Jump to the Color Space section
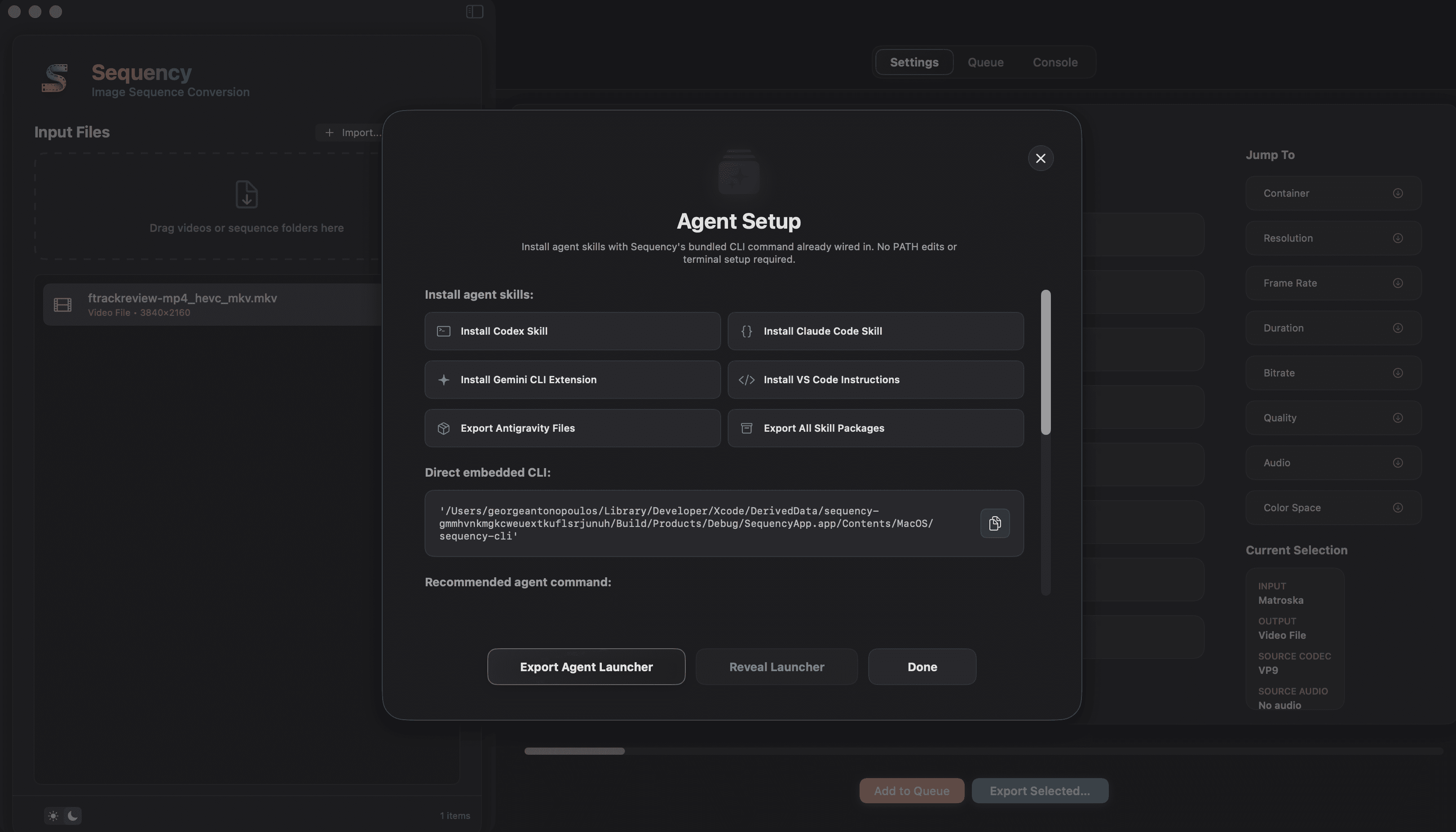Viewport: 1456px width, 832px height. (x=1333, y=508)
